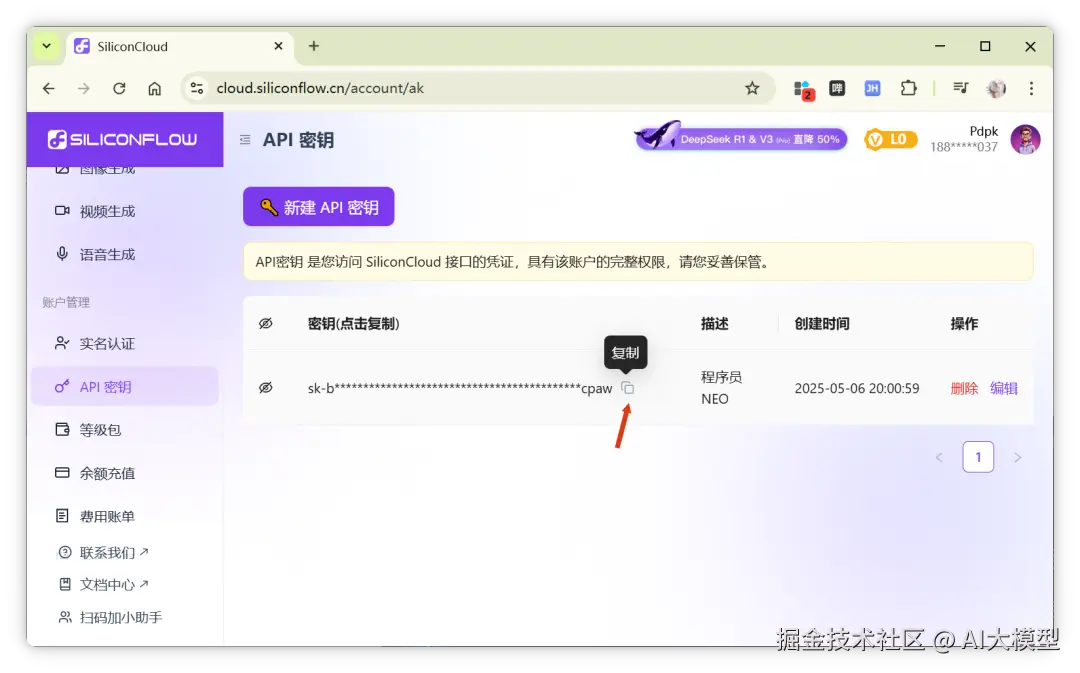This screenshot has height=673, width=1080.
Task: Click the DeepSeek R1 & V3 promo banner
Action: 740,138
